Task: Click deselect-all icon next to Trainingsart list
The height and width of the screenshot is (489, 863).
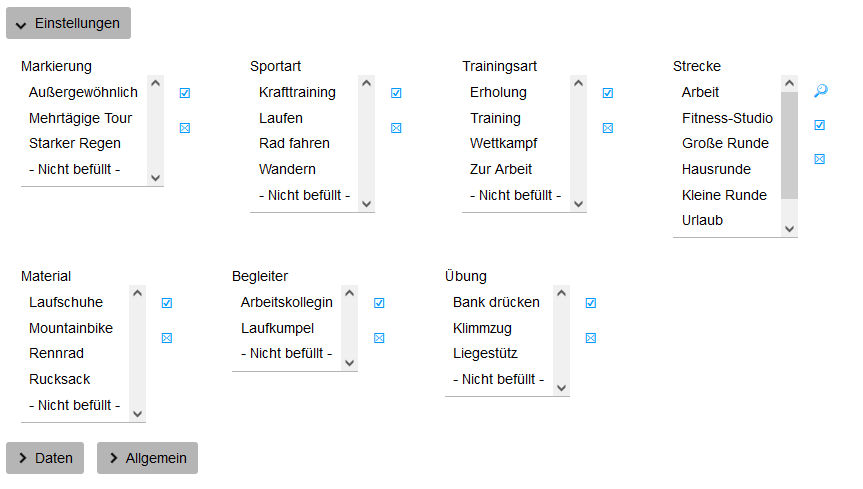Action: [x=608, y=128]
